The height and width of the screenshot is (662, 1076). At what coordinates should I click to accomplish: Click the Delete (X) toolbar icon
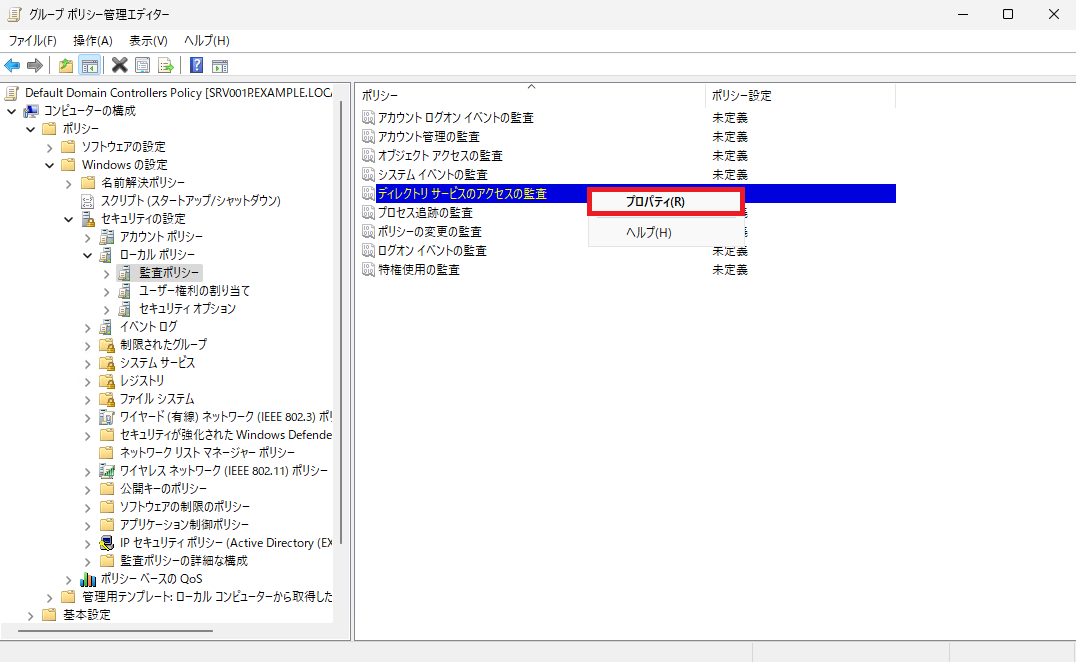[119, 65]
